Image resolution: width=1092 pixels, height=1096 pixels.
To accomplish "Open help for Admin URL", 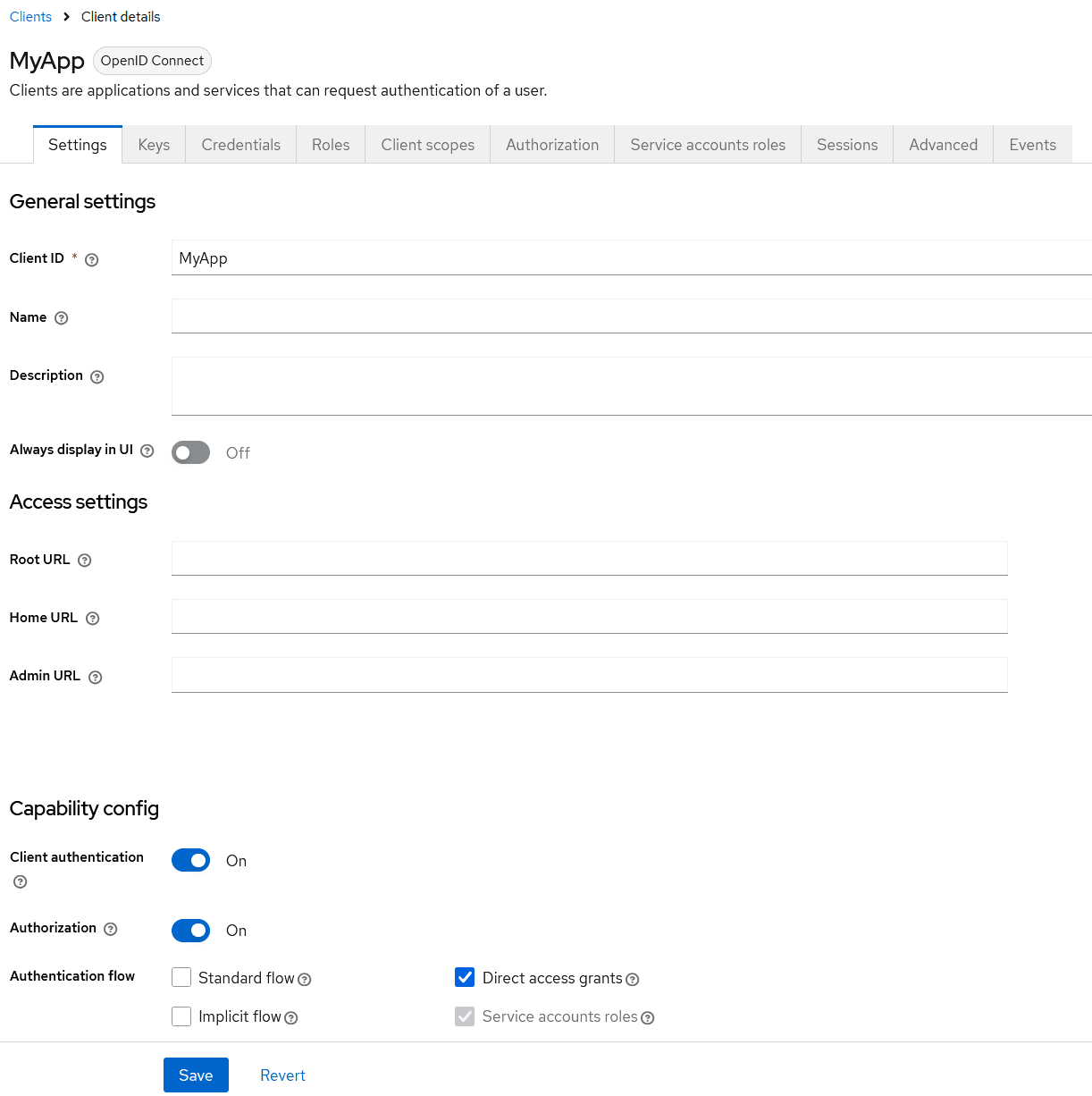I will (96, 677).
